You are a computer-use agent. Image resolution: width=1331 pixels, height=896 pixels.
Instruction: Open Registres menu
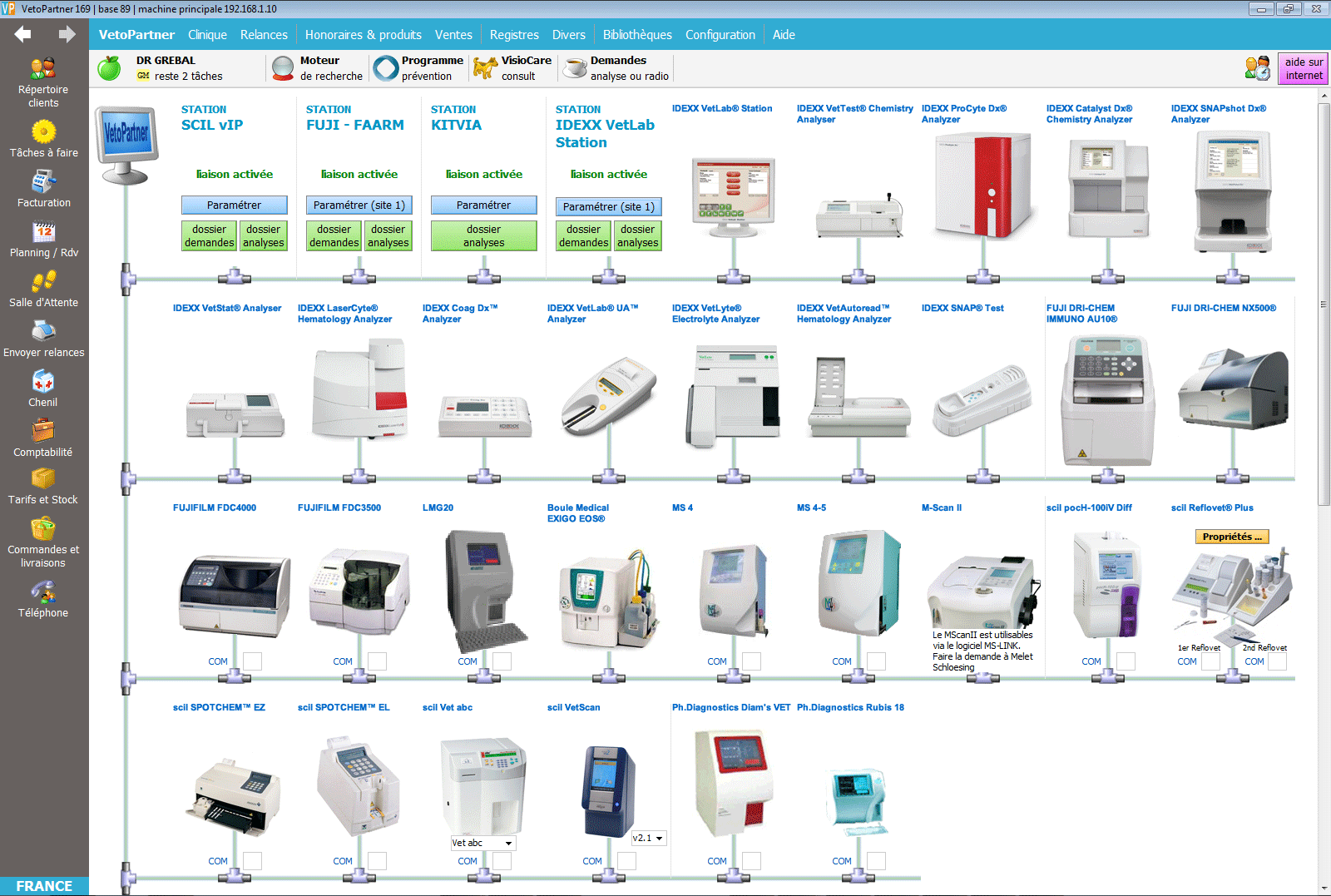coord(514,35)
